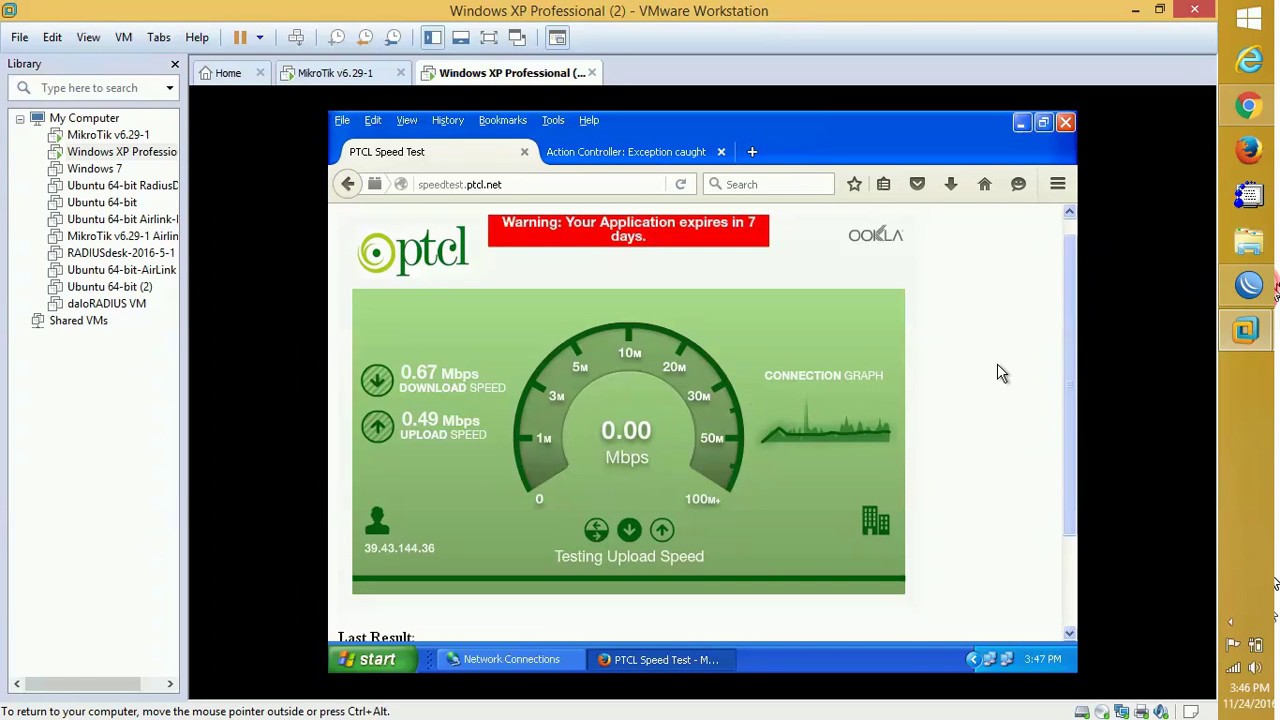This screenshot has height=720, width=1280.
Task: Click the library horizontal scrollbar right arrow
Action: 170,684
